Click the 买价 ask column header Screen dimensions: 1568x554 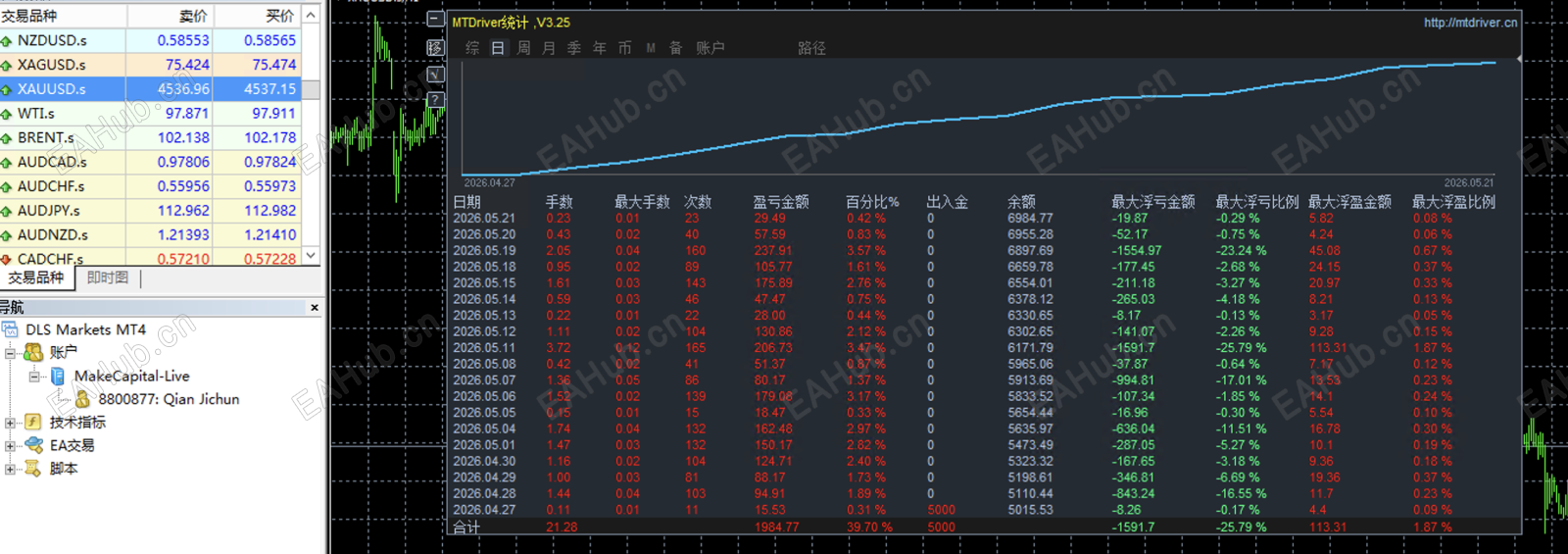[x=258, y=16]
